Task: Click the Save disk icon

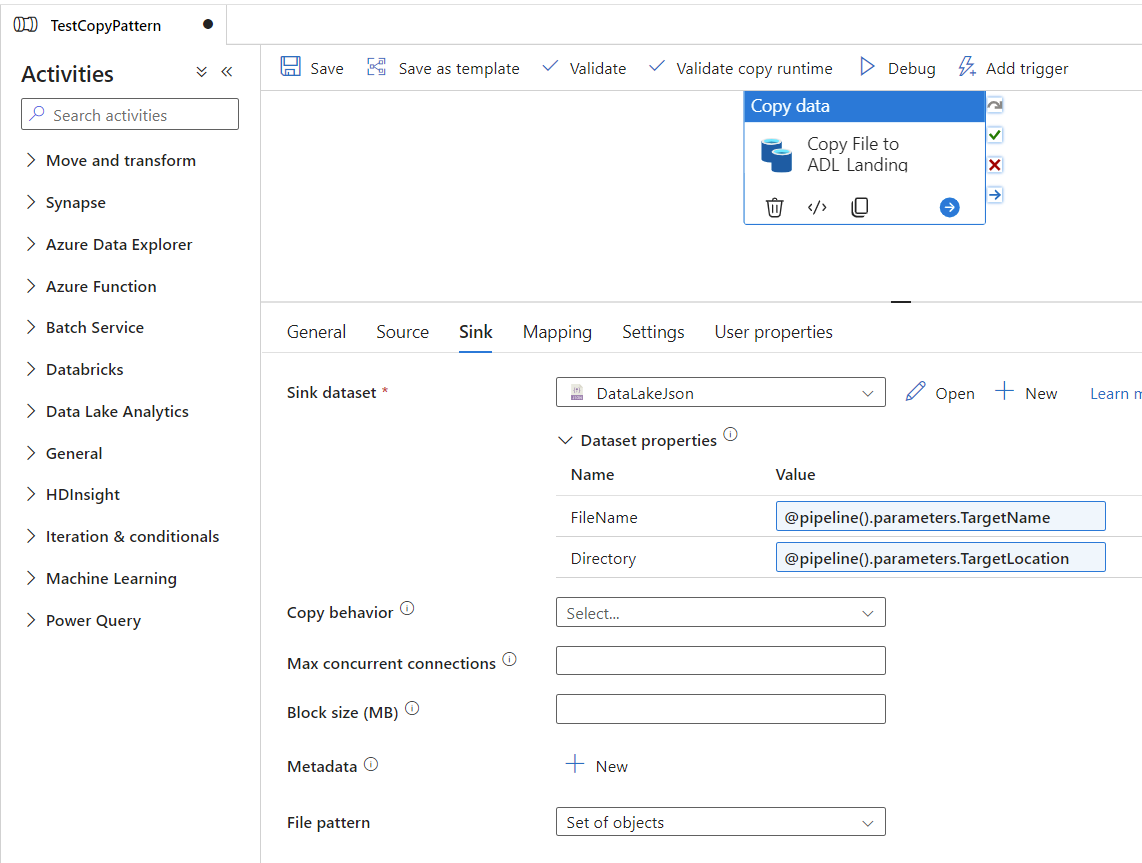Action: tap(291, 67)
